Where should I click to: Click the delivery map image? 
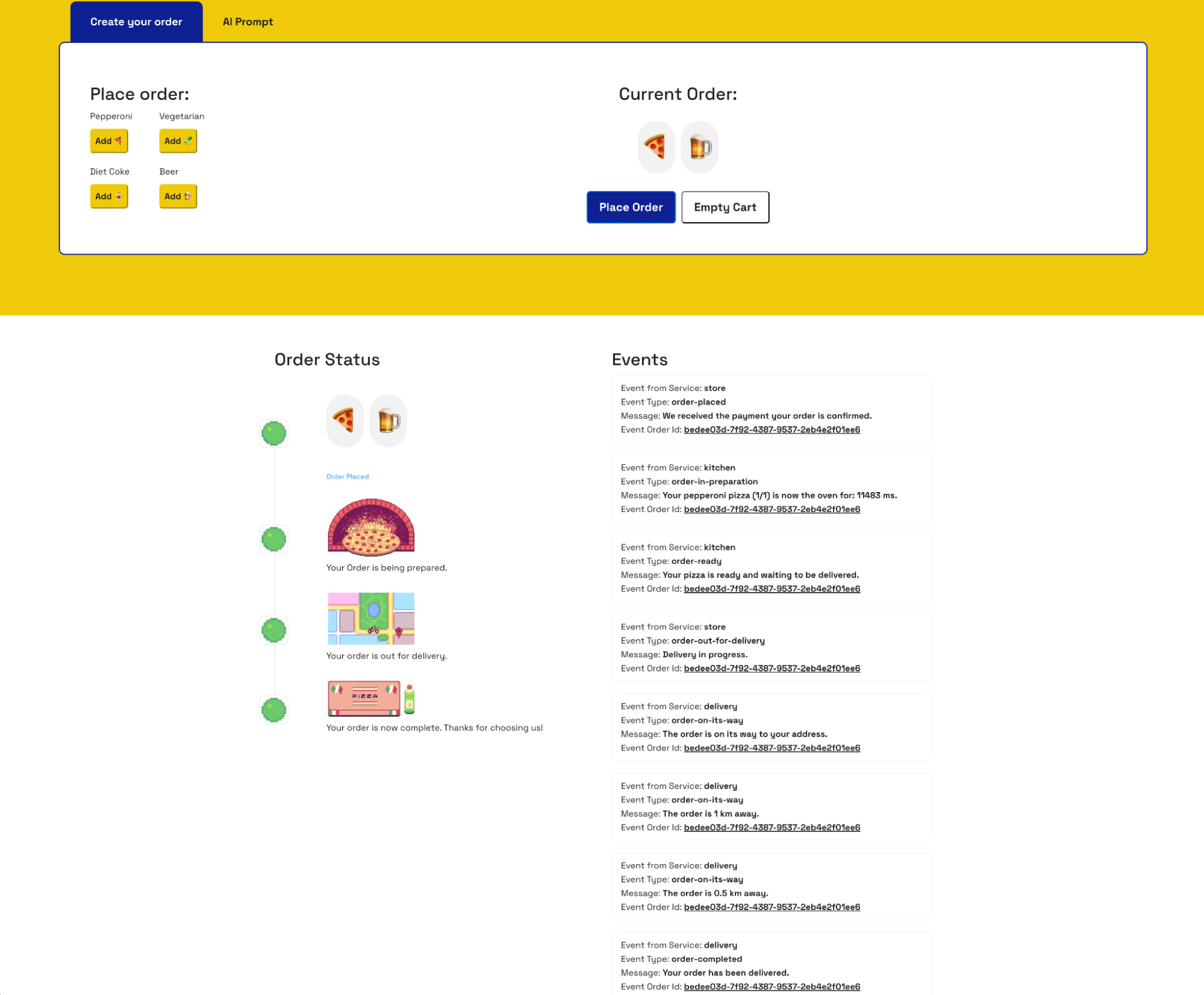pyautogui.click(x=370, y=618)
